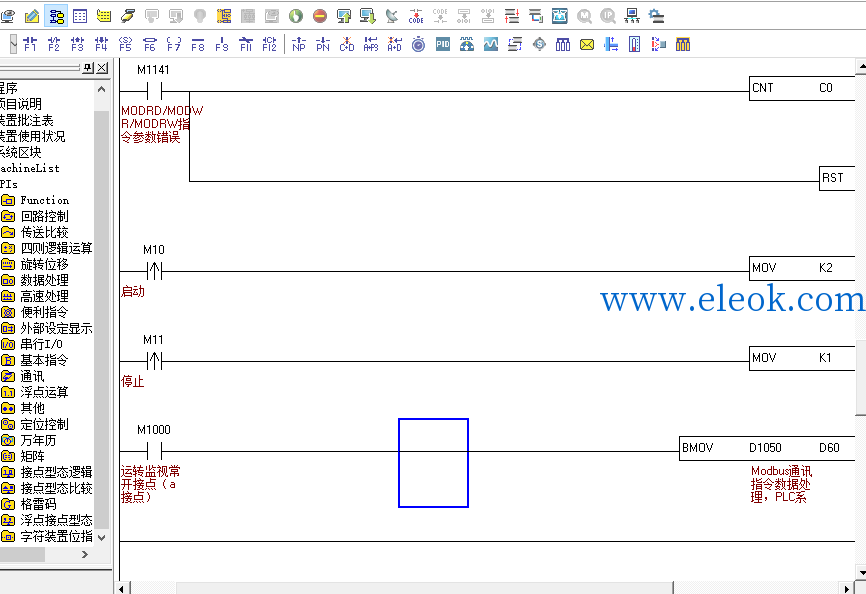The height and width of the screenshot is (594, 866).
Task: Click the upload from PLC icon
Action: (x=344, y=16)
